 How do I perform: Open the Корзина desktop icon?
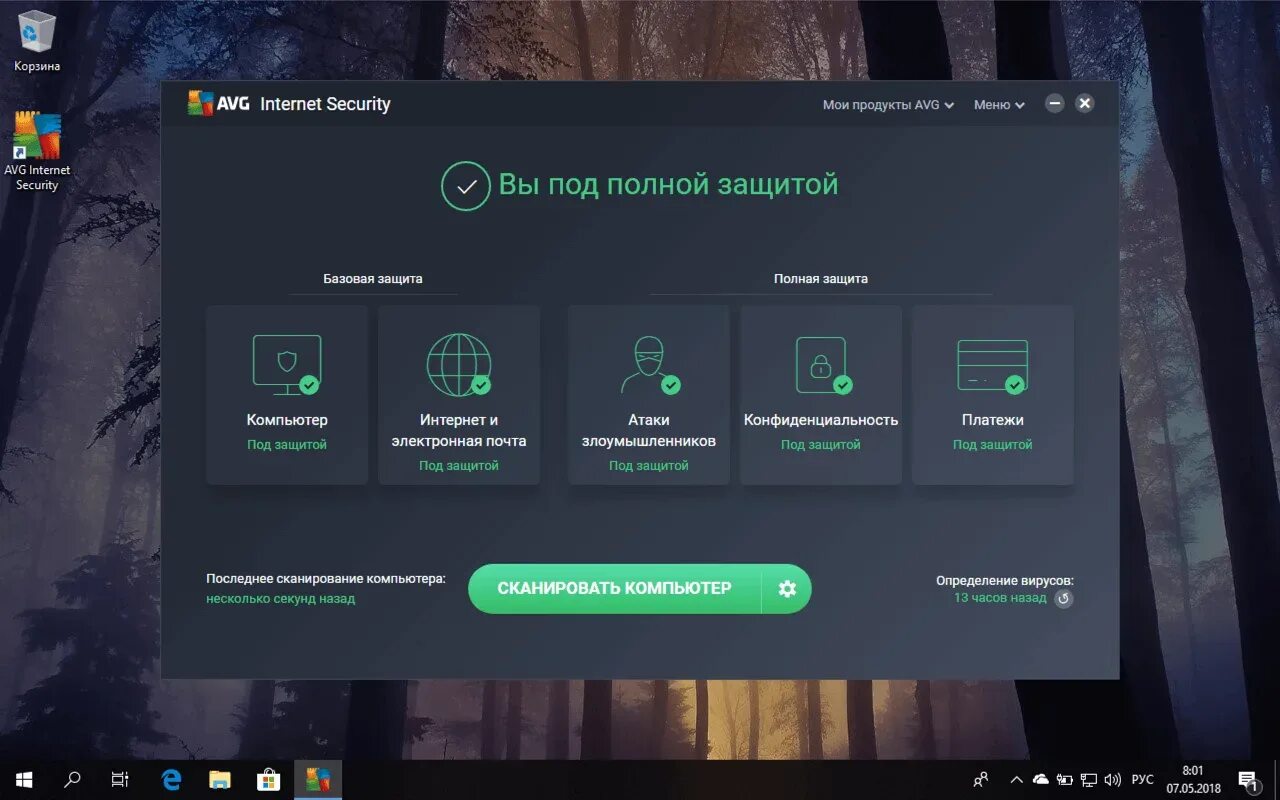click(x=37, y=41)
